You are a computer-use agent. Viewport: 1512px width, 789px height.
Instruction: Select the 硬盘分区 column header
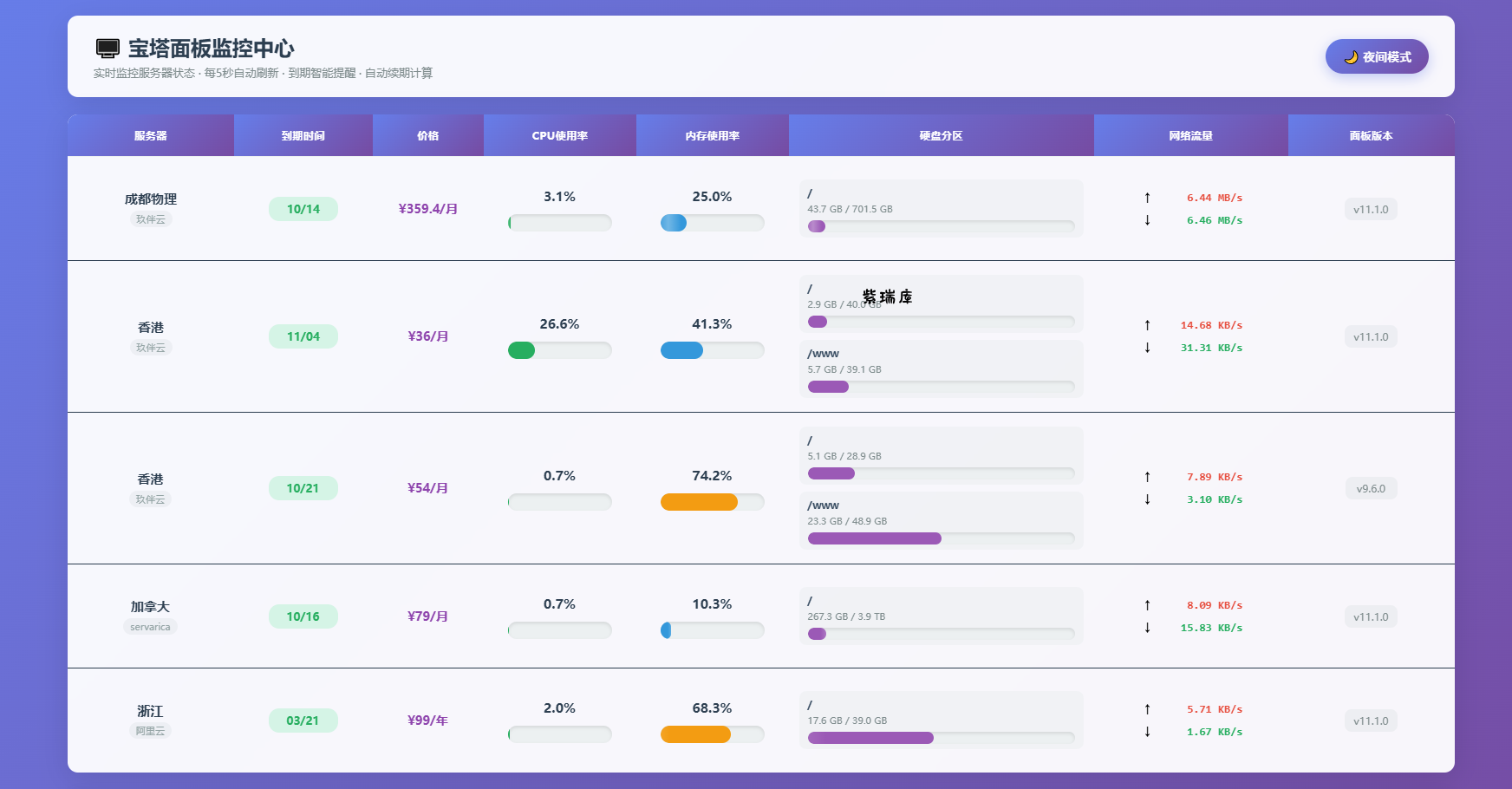tap(941, 136)
